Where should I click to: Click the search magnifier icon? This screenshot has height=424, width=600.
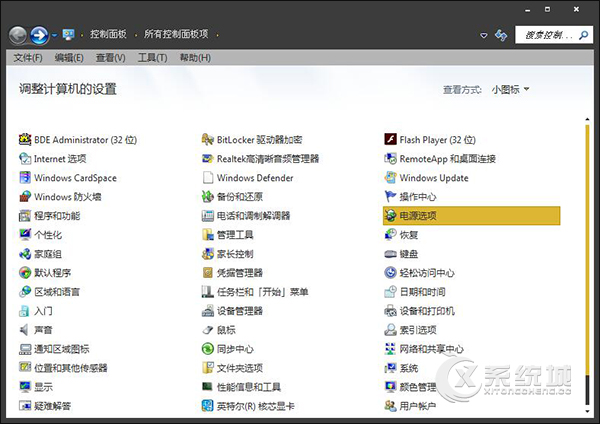tap(584, 35)
